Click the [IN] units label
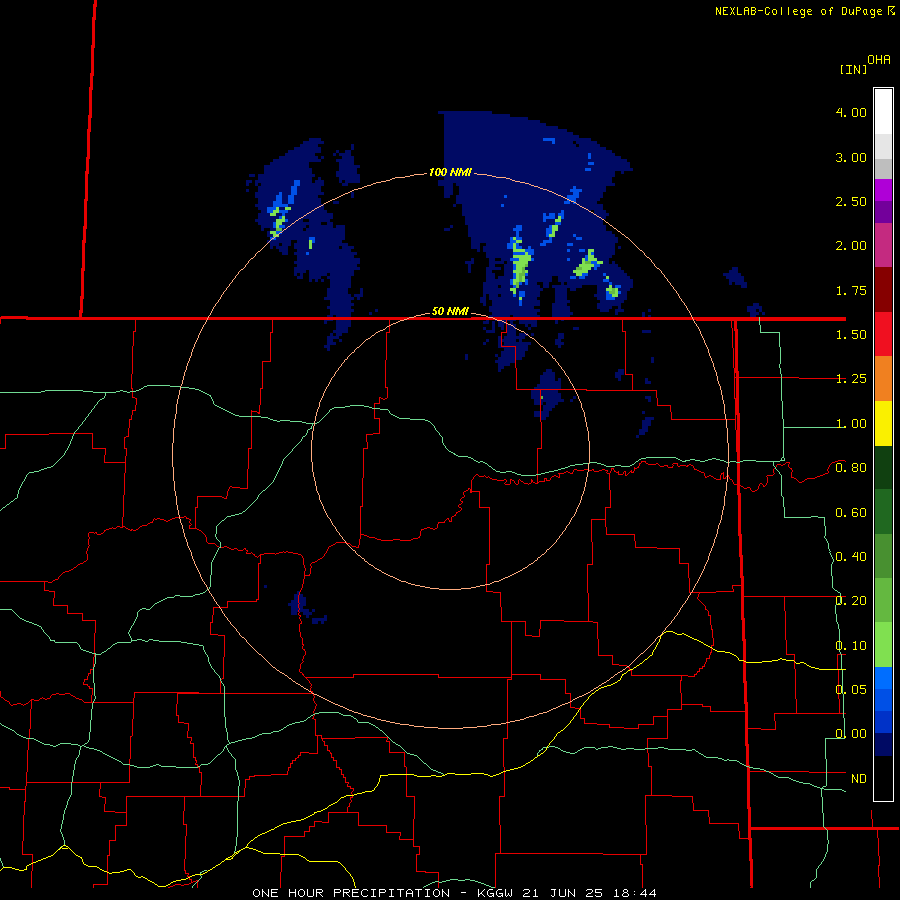The image size is (900, 900). click(x=854, y=69)
